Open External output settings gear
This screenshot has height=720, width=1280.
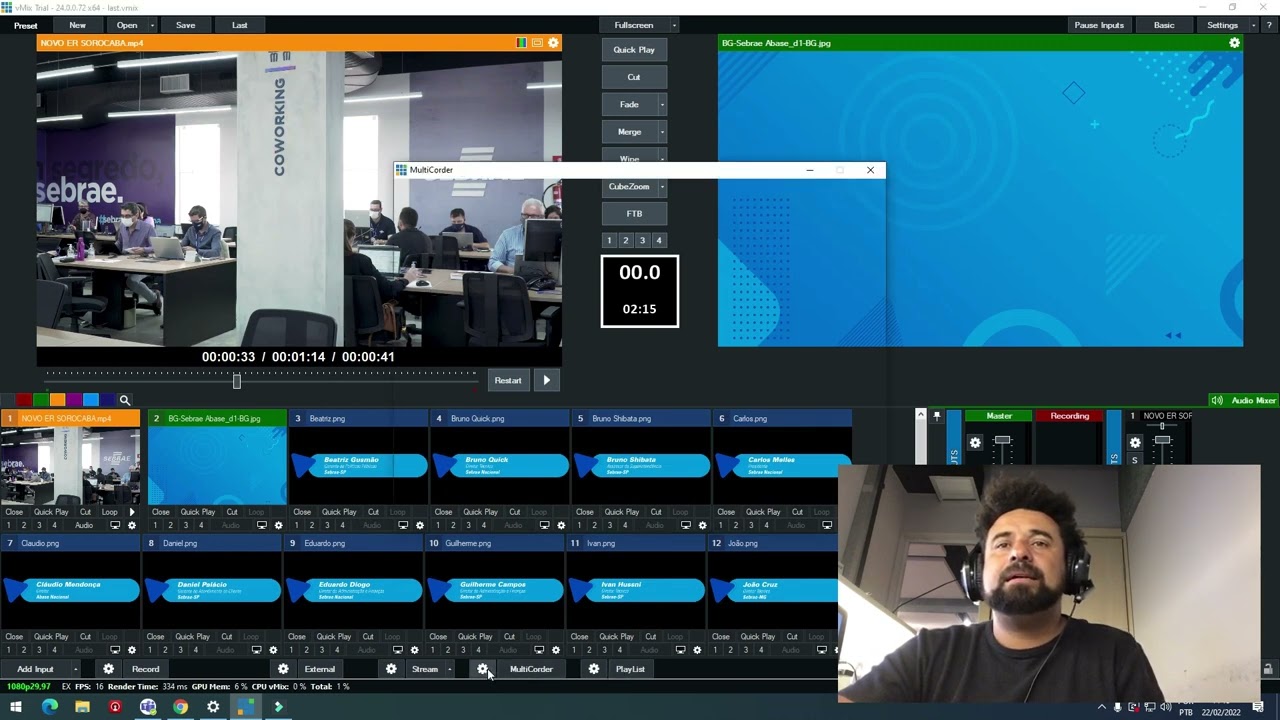pyautogui.click(x=283, y=669)
